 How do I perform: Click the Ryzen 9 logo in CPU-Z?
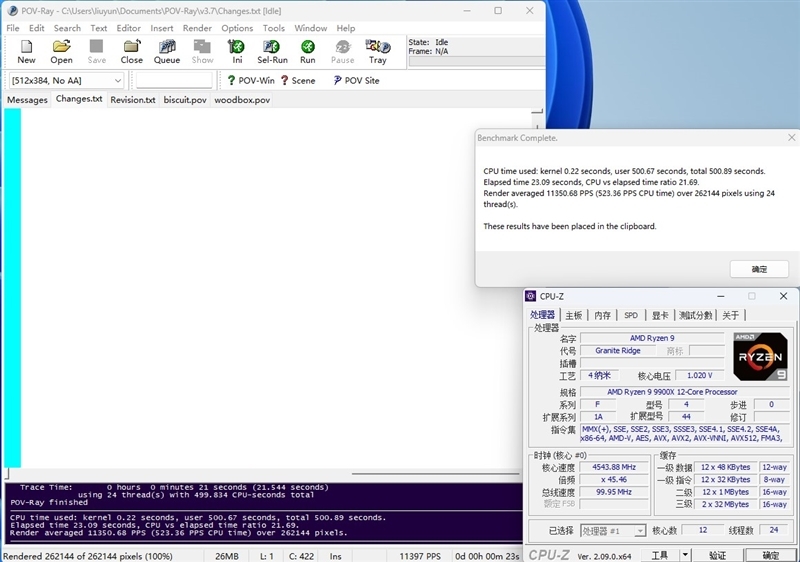pyautogui.click(x=760, y=356)
